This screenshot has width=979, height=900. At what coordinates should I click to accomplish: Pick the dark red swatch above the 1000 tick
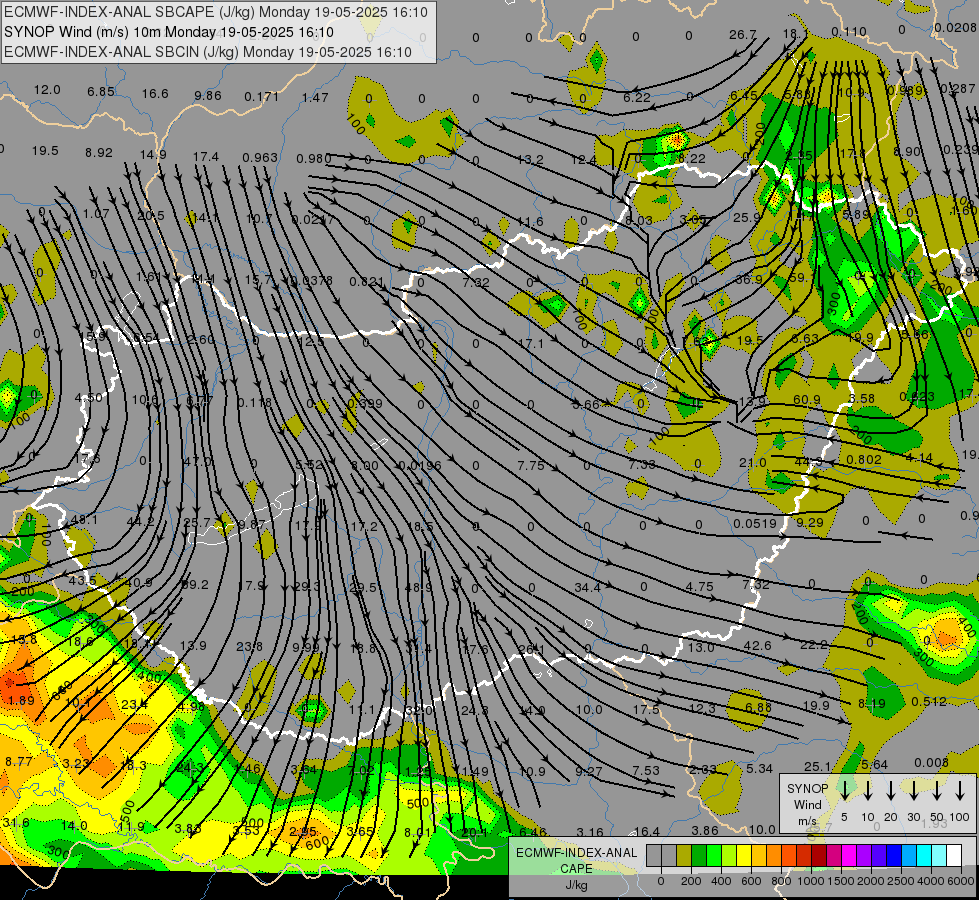pyautogui.click(x=819, y=856)
